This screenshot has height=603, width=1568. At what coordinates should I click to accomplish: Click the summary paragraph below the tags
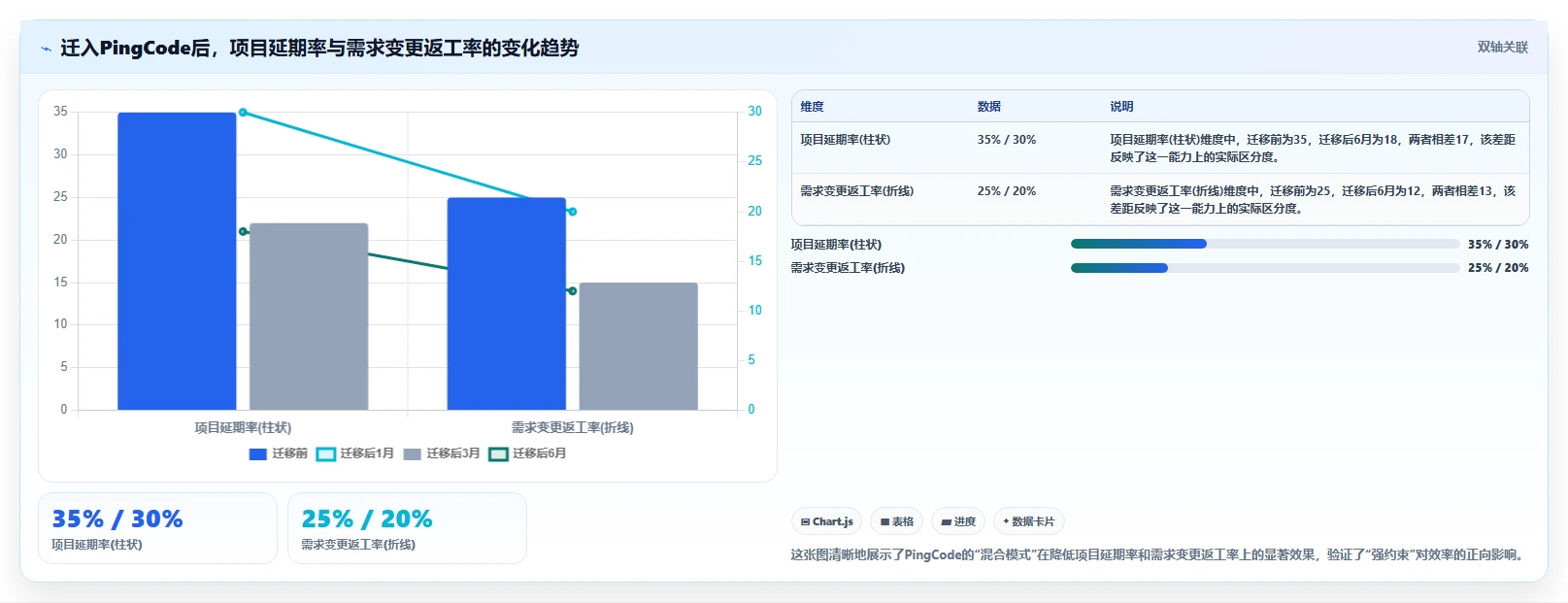[x=1159, y=555]
